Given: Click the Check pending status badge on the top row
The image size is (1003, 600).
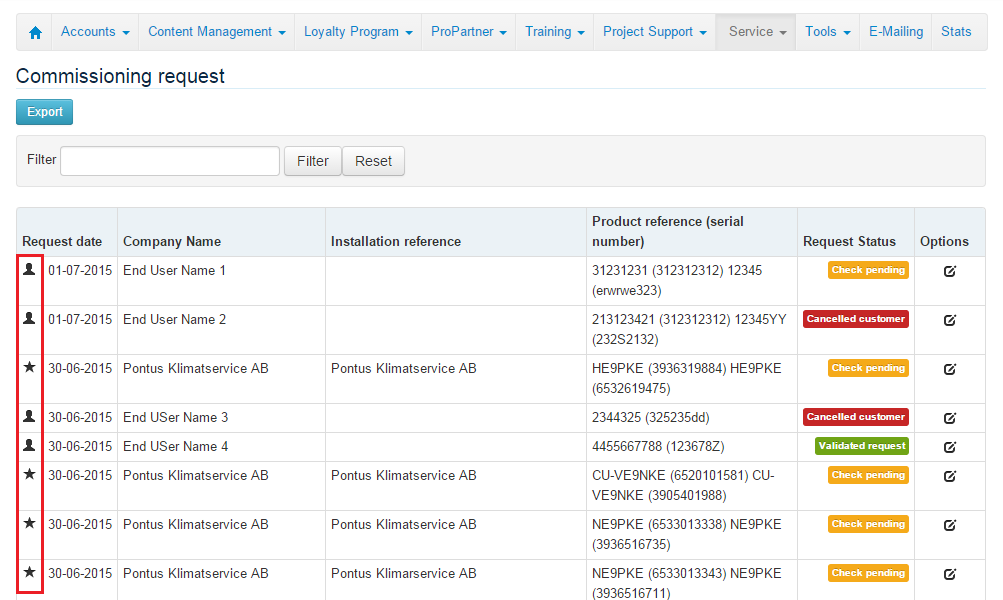Looking at the screenshot, I should pos(868,270).
